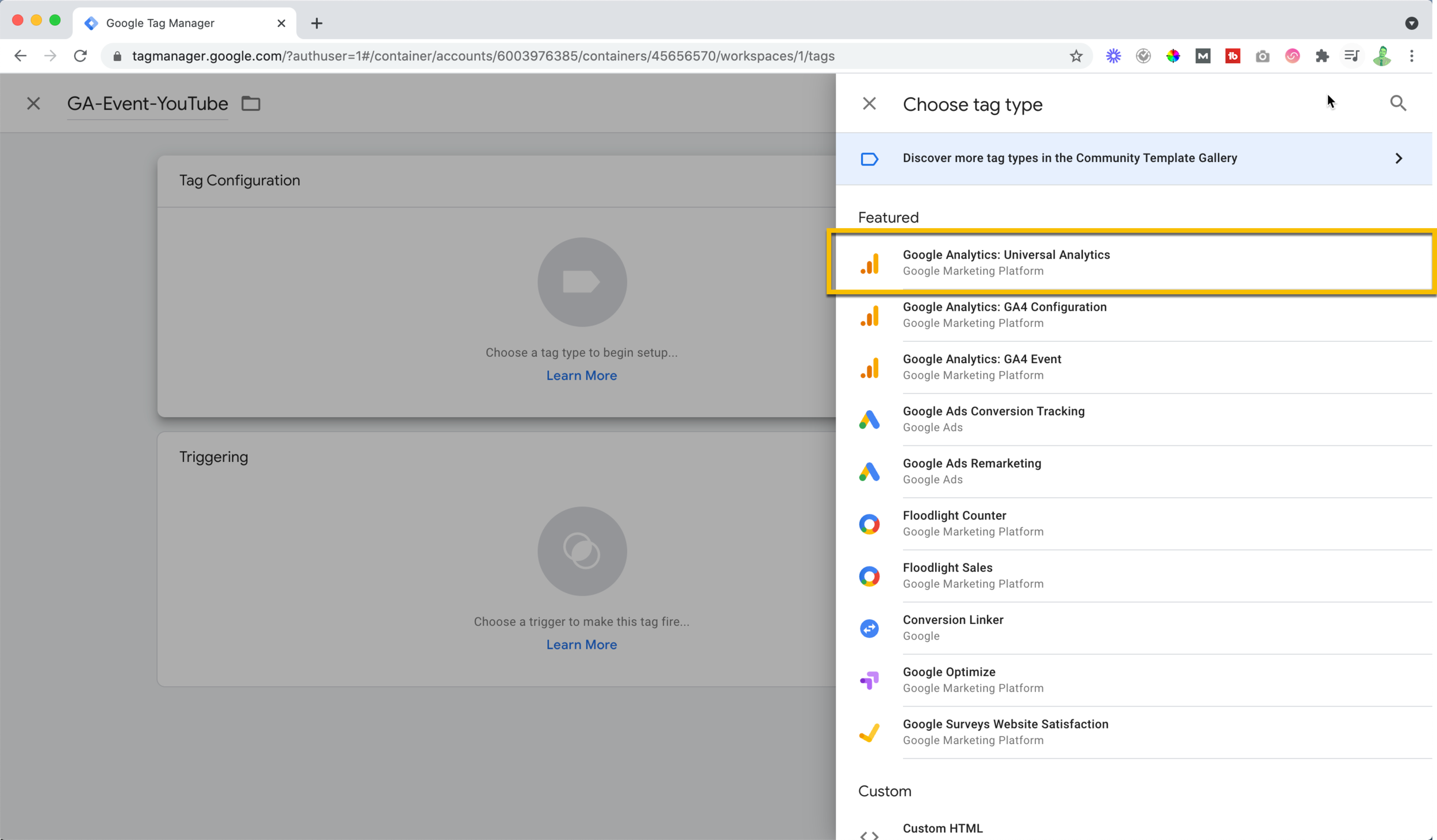This screenshot has height=840, width=1437.
Task: Click the blue snowflake extension icon
Action: (x=1113, y=56)
